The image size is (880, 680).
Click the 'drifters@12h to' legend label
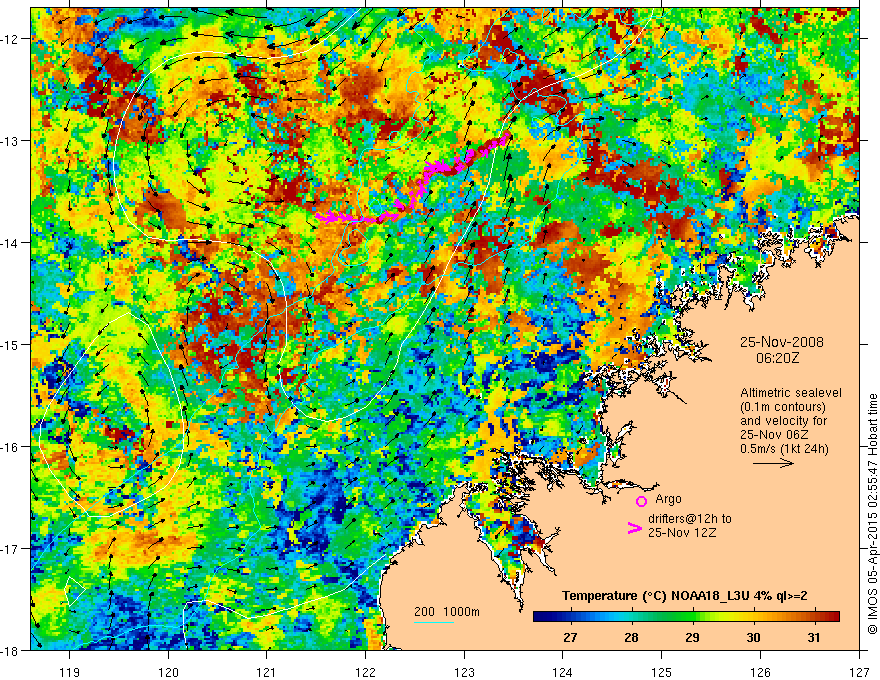click(x=690, y=519)
